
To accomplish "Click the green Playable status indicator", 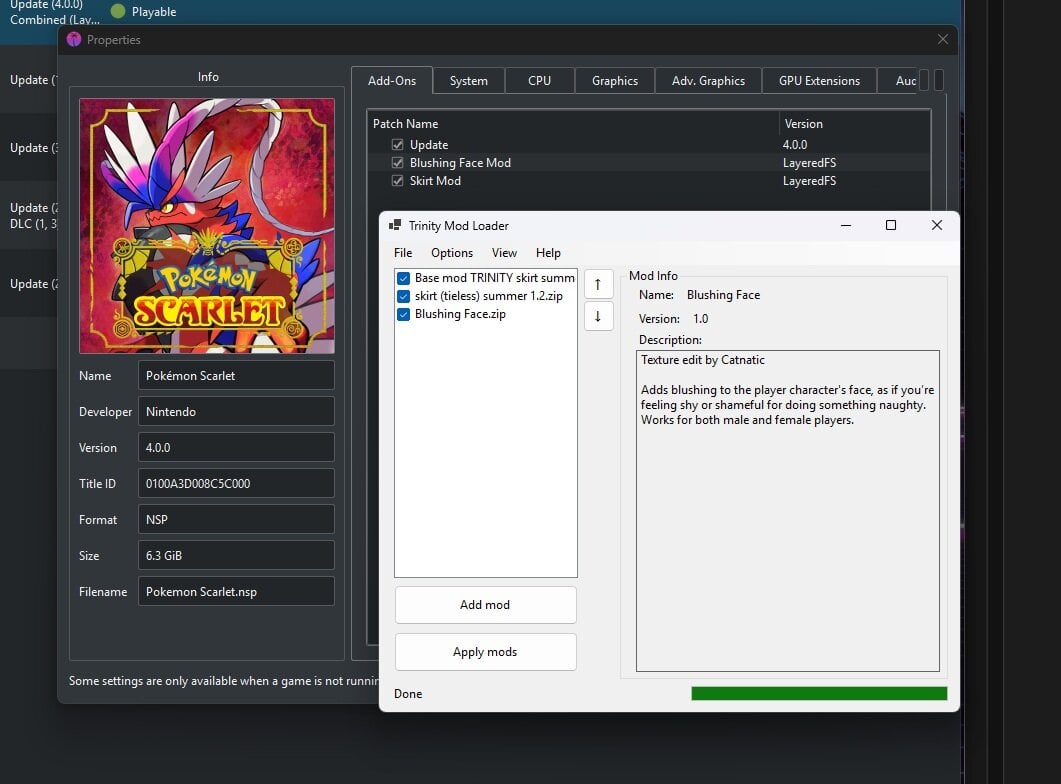I will click(x=118, y=11).
